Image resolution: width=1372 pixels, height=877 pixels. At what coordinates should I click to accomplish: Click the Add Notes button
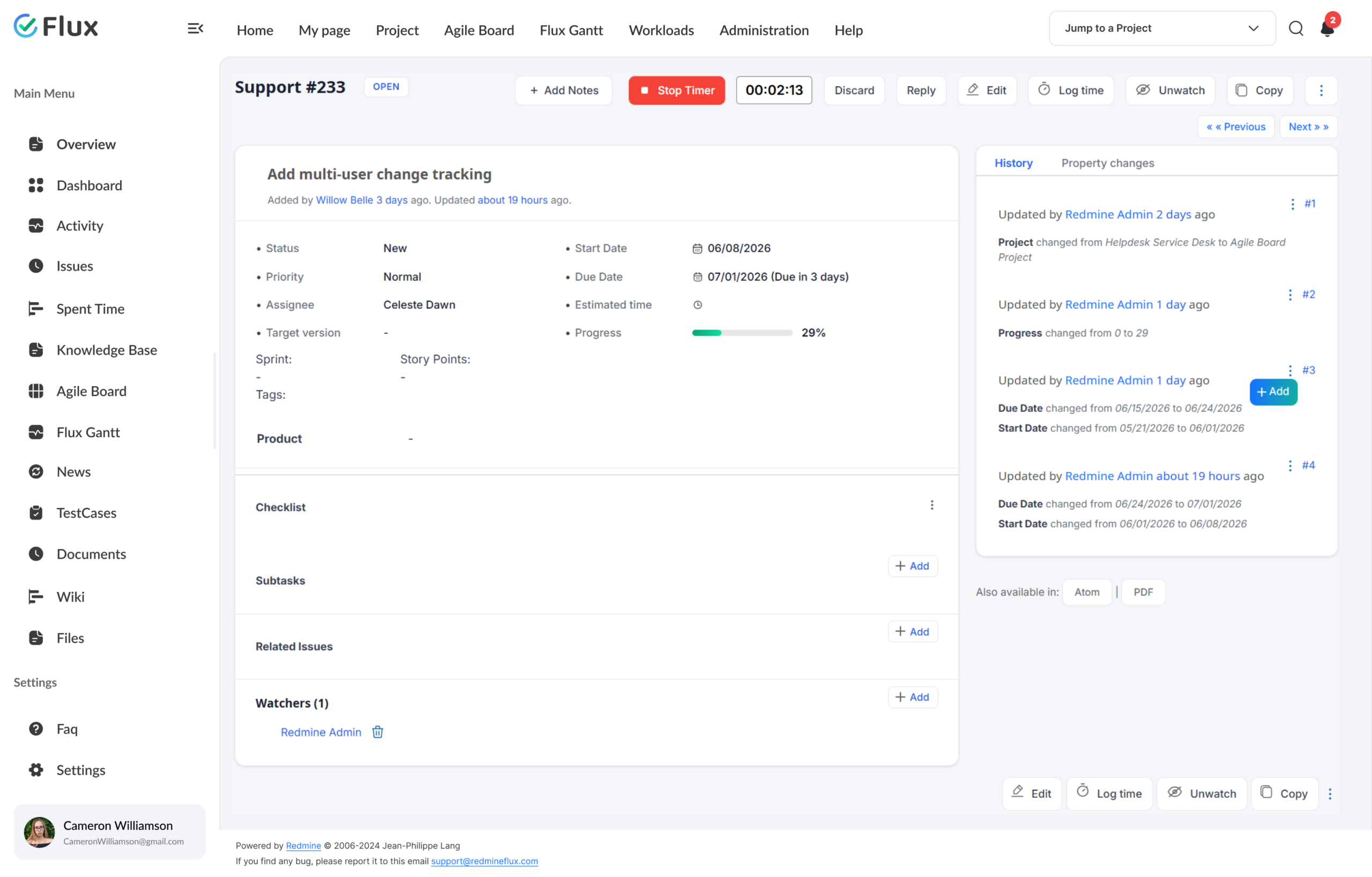tap(563, 90)
